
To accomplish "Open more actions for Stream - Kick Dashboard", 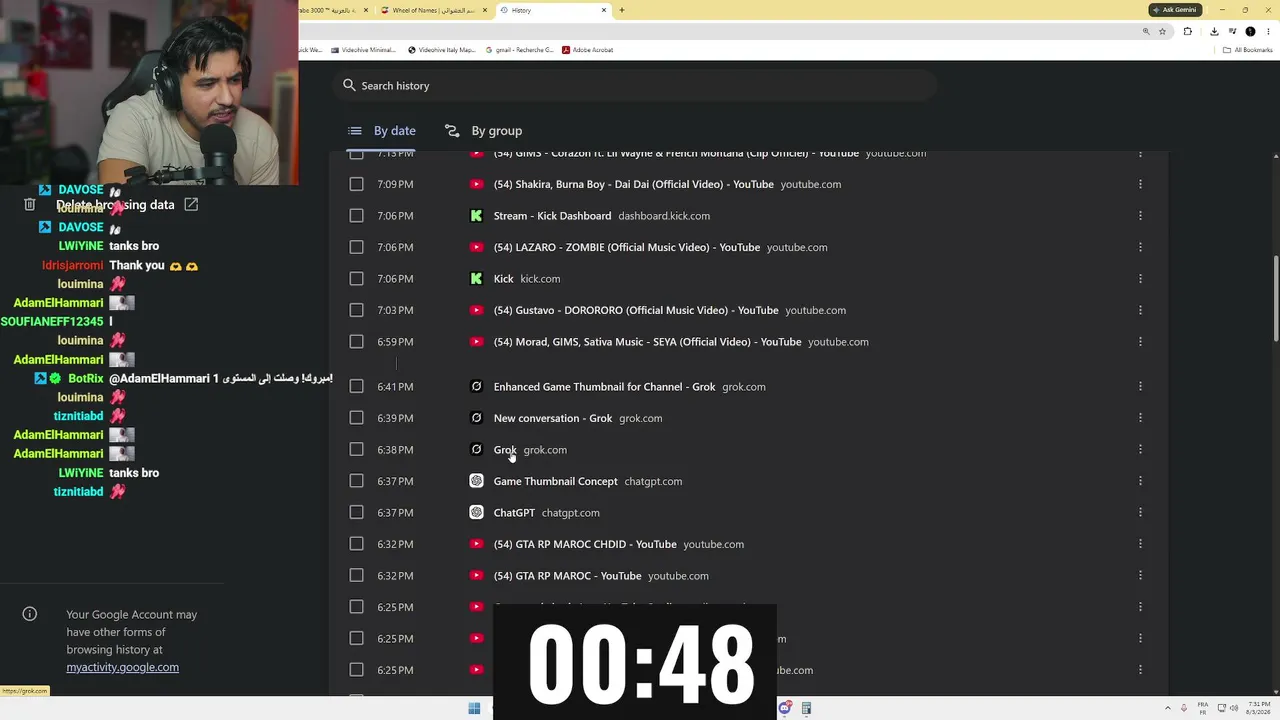I will (1140, 215).
